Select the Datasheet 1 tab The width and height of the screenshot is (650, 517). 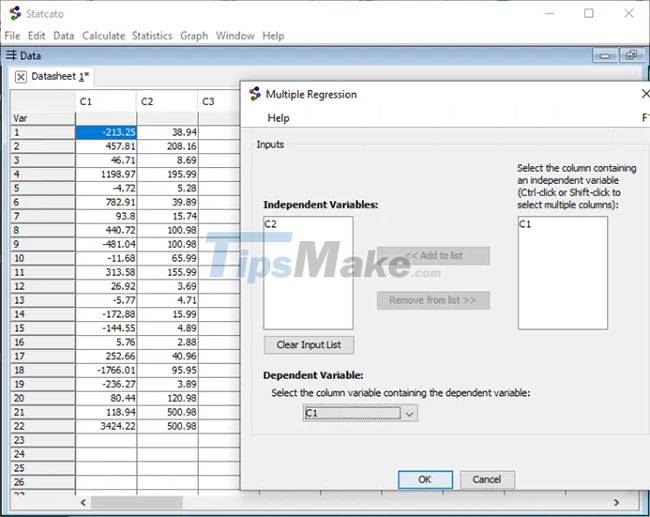tap(60, 77)
